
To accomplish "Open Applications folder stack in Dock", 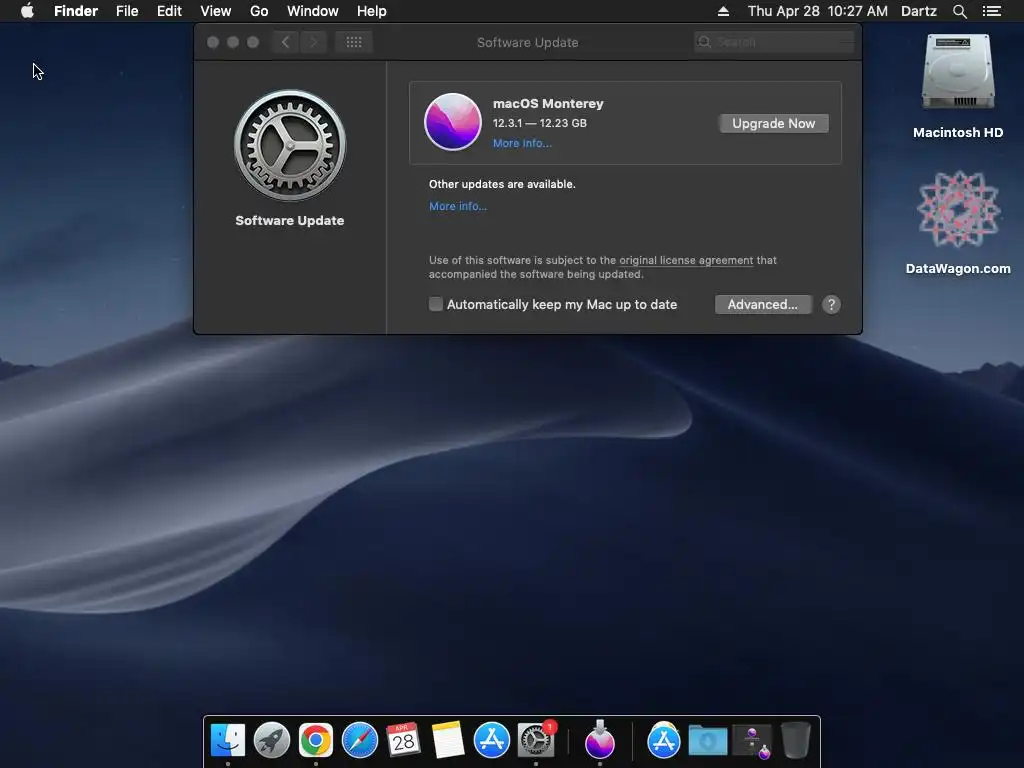I will tap(664, 740).
